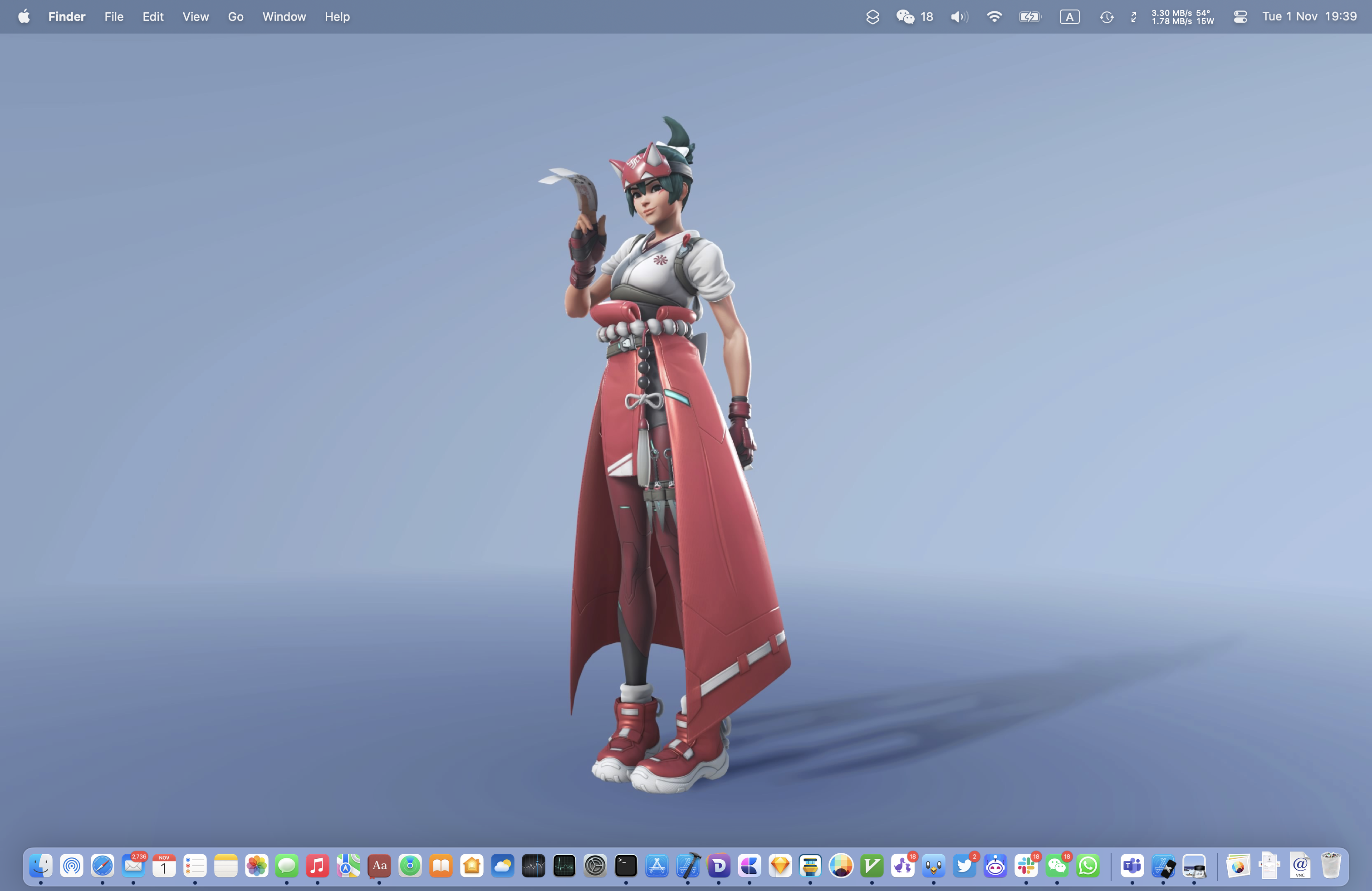Open the Go menu
Viewport: 1372px width, 891px height.
235,17
